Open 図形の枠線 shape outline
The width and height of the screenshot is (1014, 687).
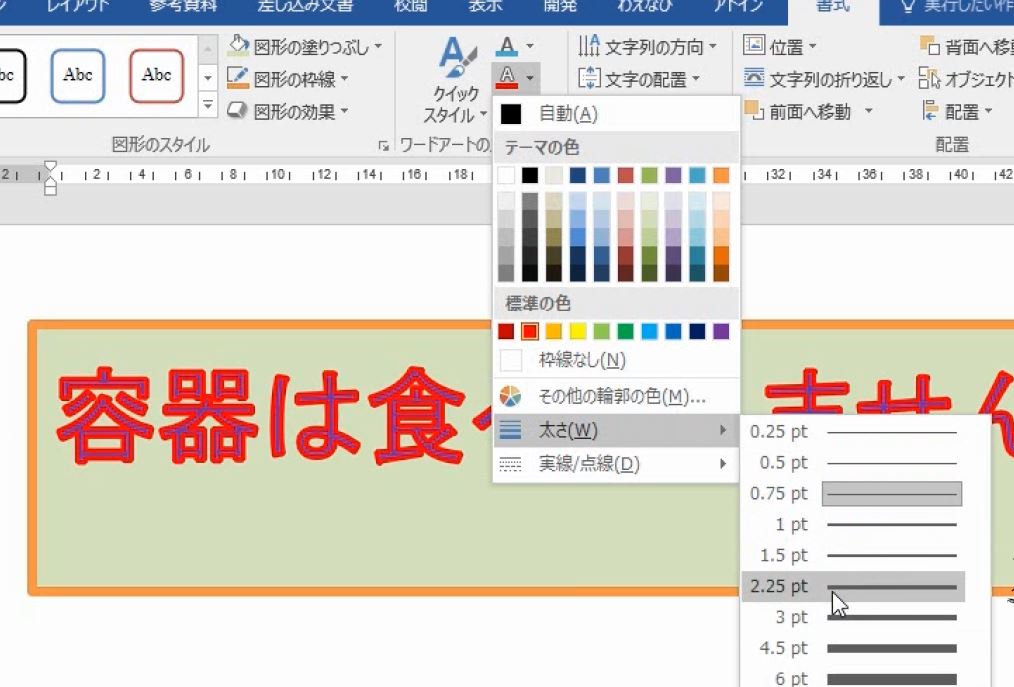[x=288, y=79]
